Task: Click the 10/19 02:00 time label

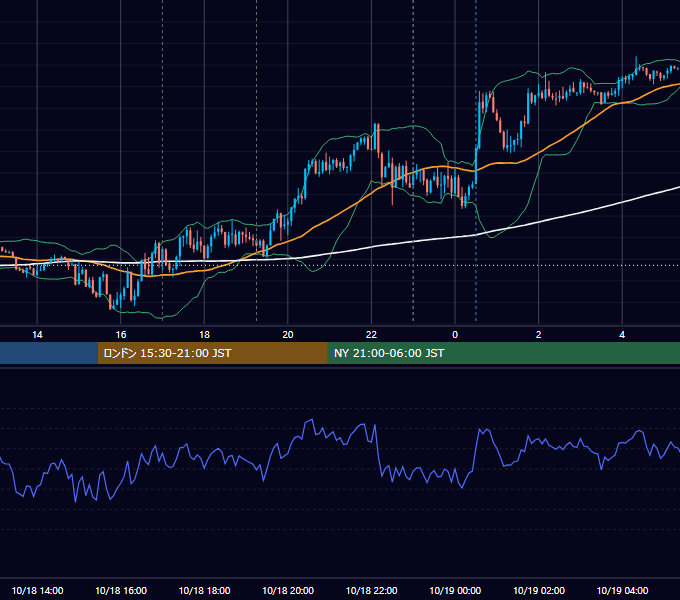Action: [539, 590]
